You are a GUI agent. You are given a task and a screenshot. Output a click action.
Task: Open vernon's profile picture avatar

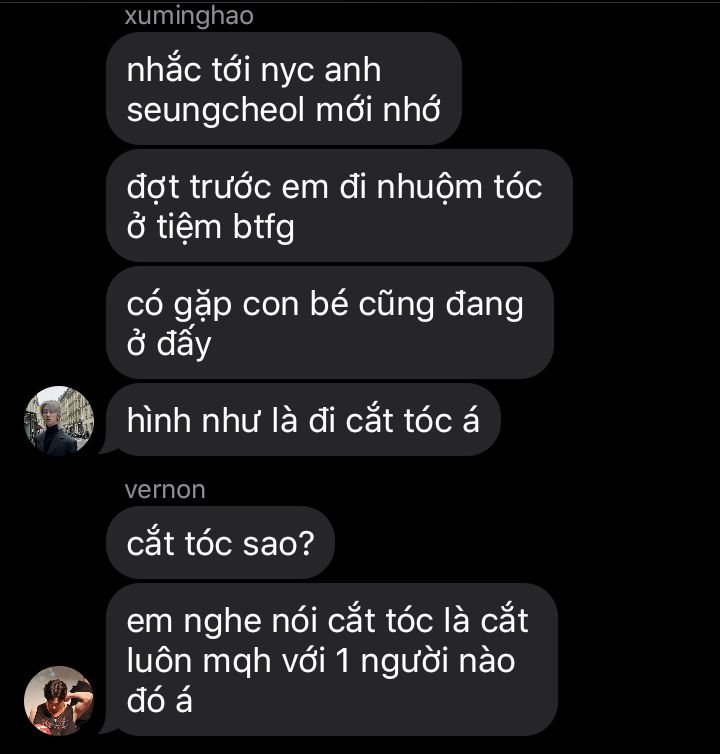(x=59, y=701)
